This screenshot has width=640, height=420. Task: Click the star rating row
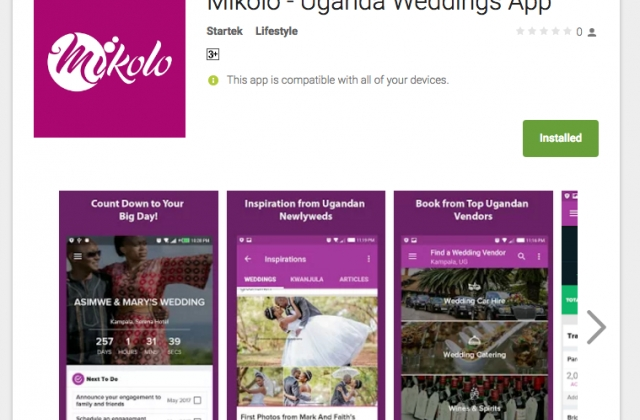click(x=543, y=31)
